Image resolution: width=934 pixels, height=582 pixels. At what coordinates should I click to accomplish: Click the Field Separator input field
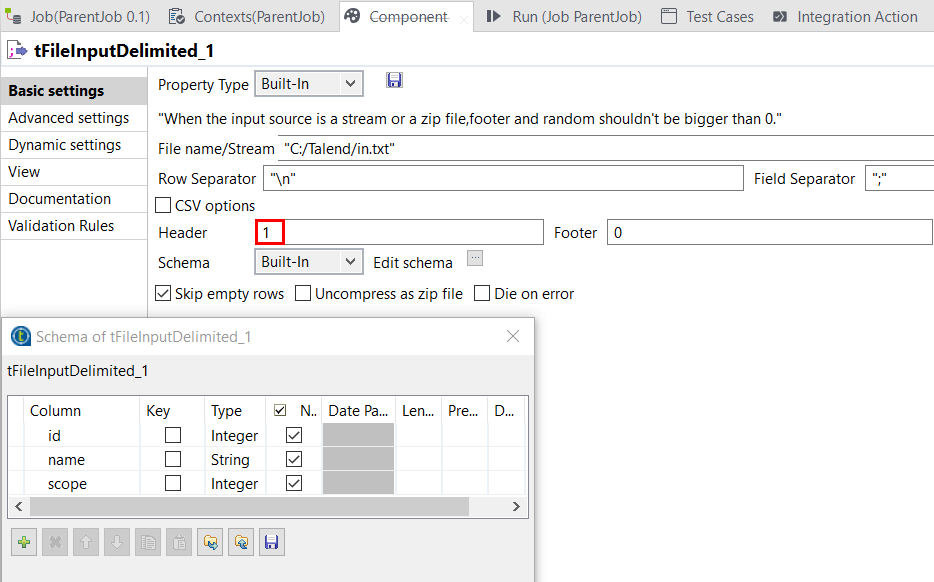coord(899,178)
